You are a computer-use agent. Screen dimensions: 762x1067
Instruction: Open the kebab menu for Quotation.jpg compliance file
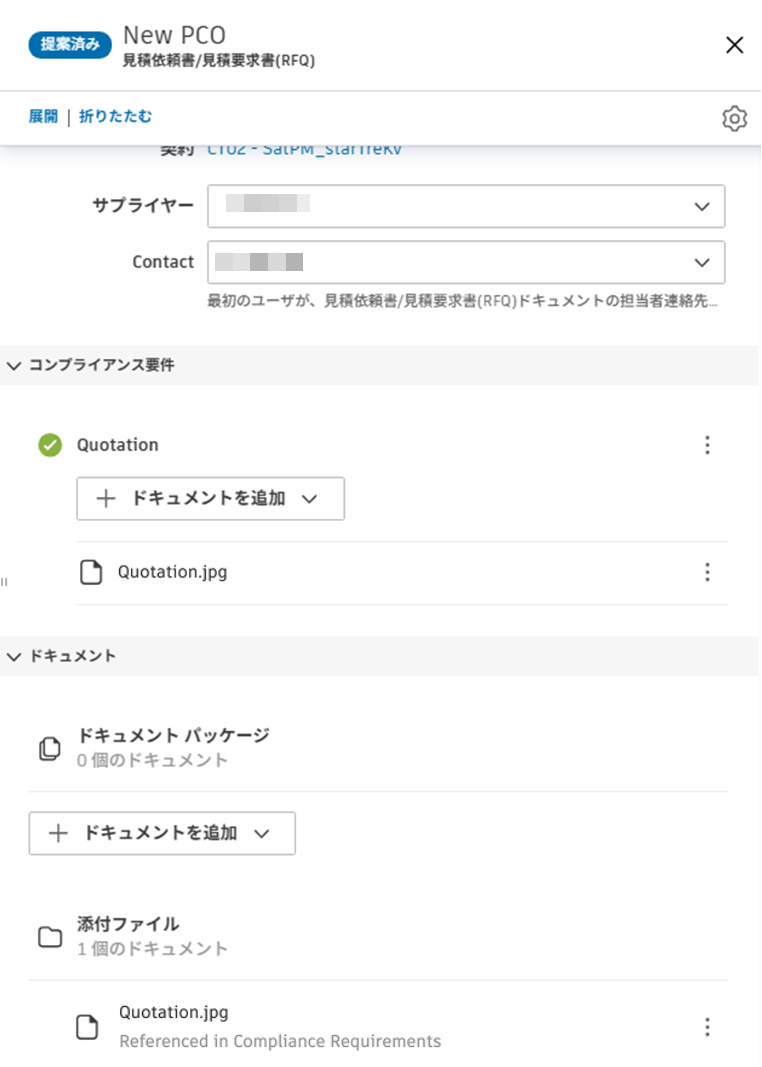click(708, 572)
